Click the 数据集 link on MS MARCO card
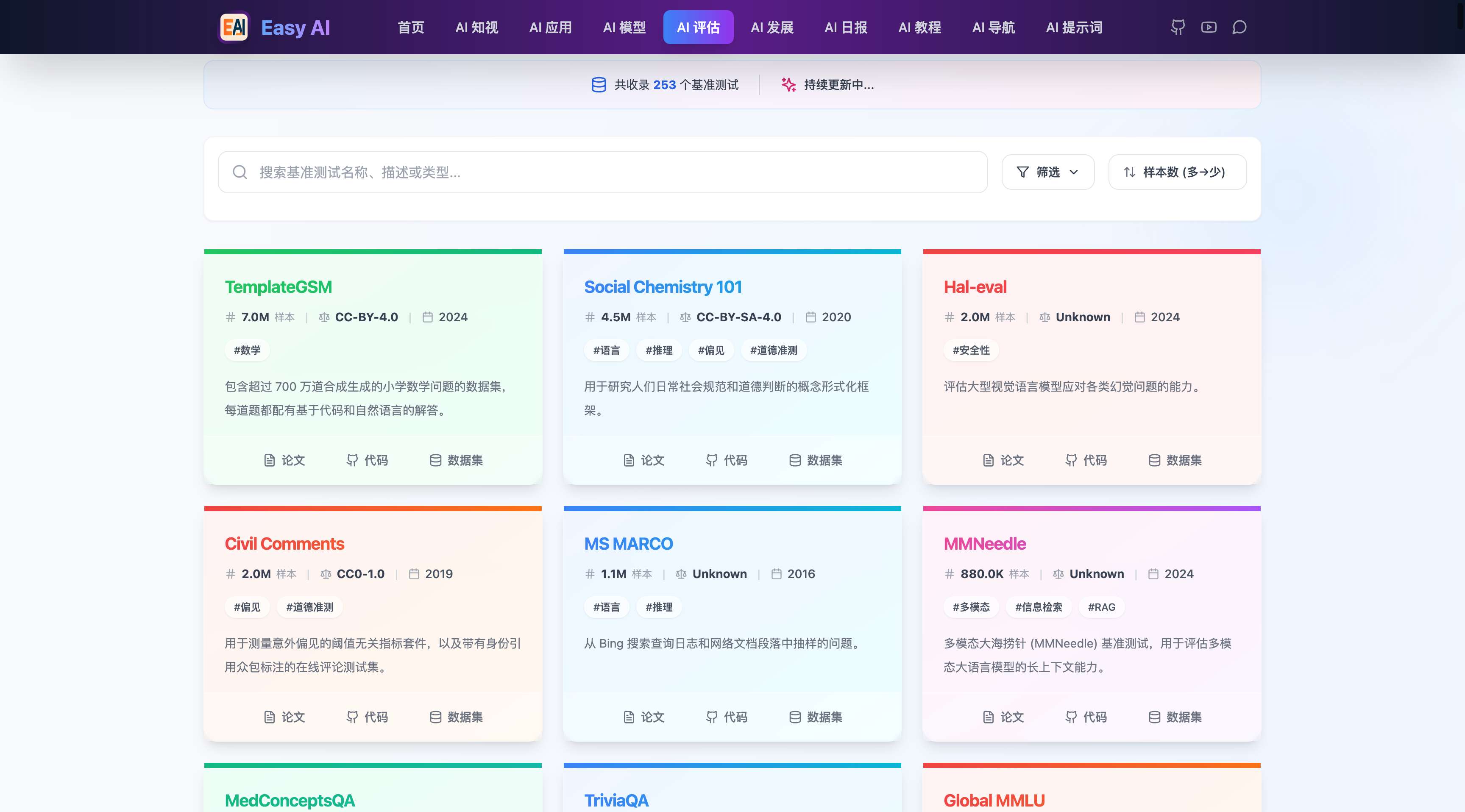The width and height of the screenshot is (1465, 812). tap(814, 717)
